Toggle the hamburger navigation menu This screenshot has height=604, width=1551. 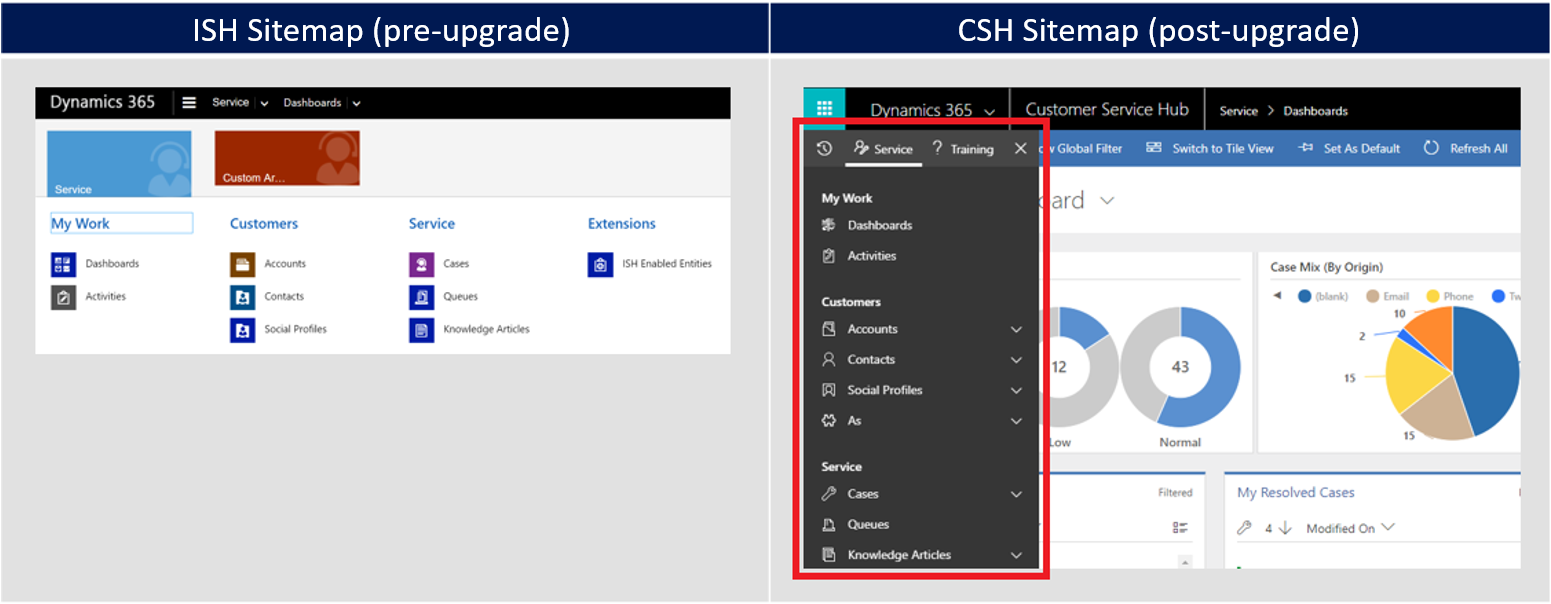click(189, 101)
